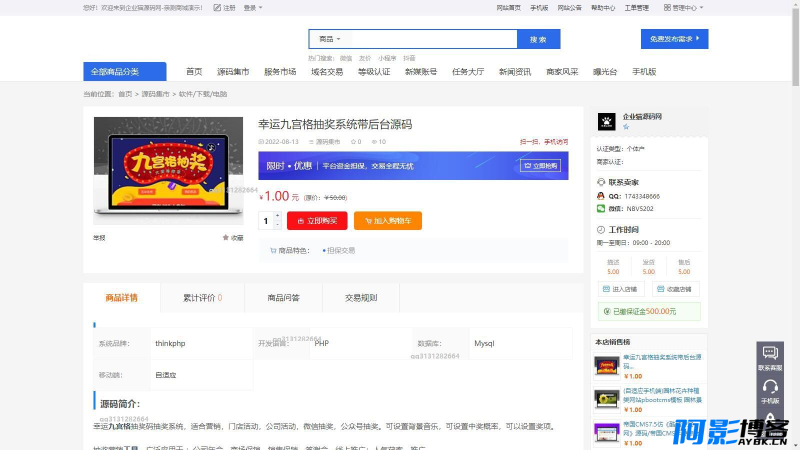Click 工单管理 in the top bar
800x450 pixels.
coord(636,8)
